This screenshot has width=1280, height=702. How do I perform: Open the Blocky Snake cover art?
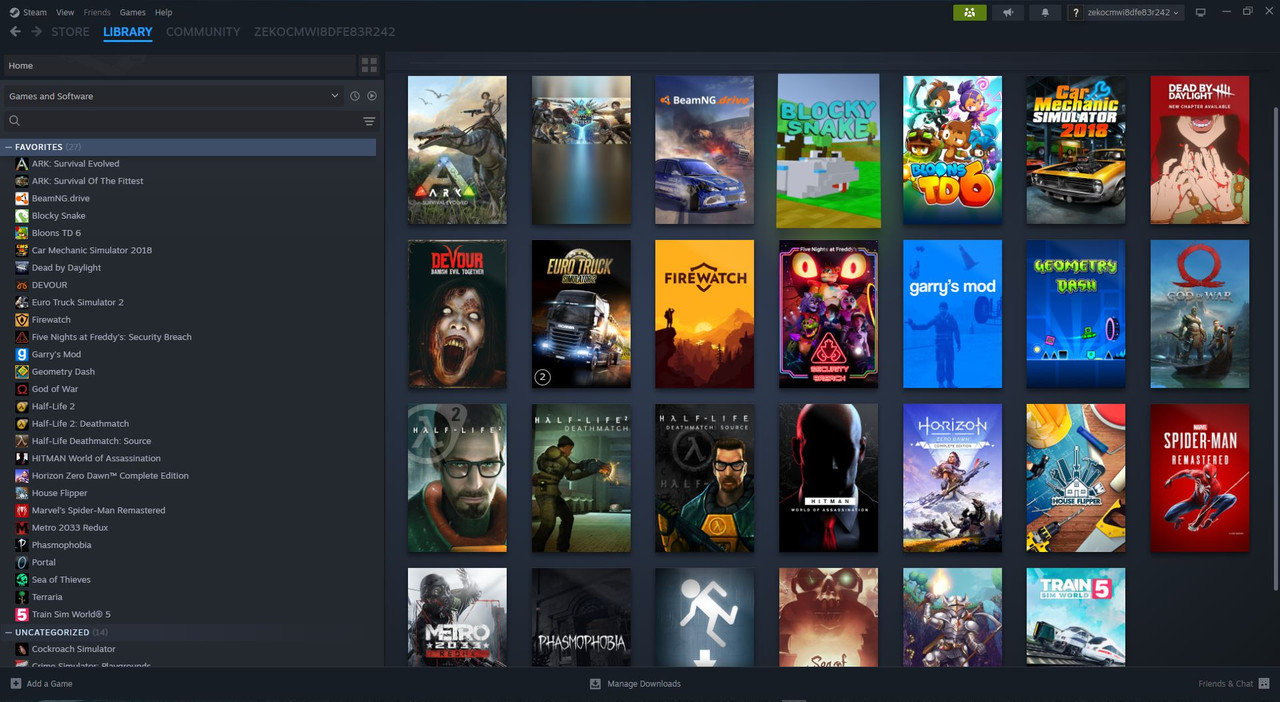click(828, 150)
